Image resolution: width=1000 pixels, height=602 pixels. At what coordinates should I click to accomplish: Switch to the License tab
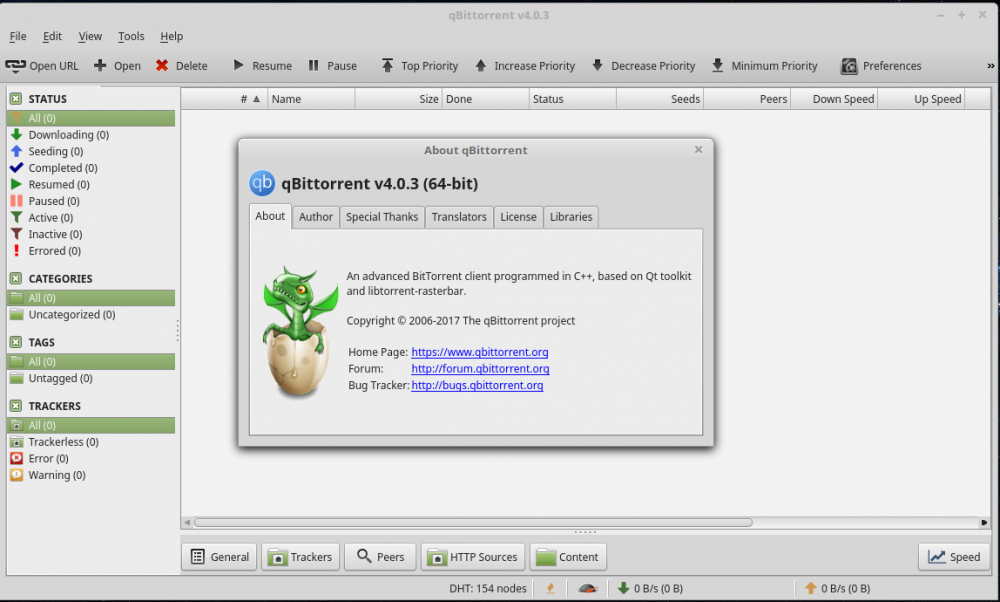518,217
